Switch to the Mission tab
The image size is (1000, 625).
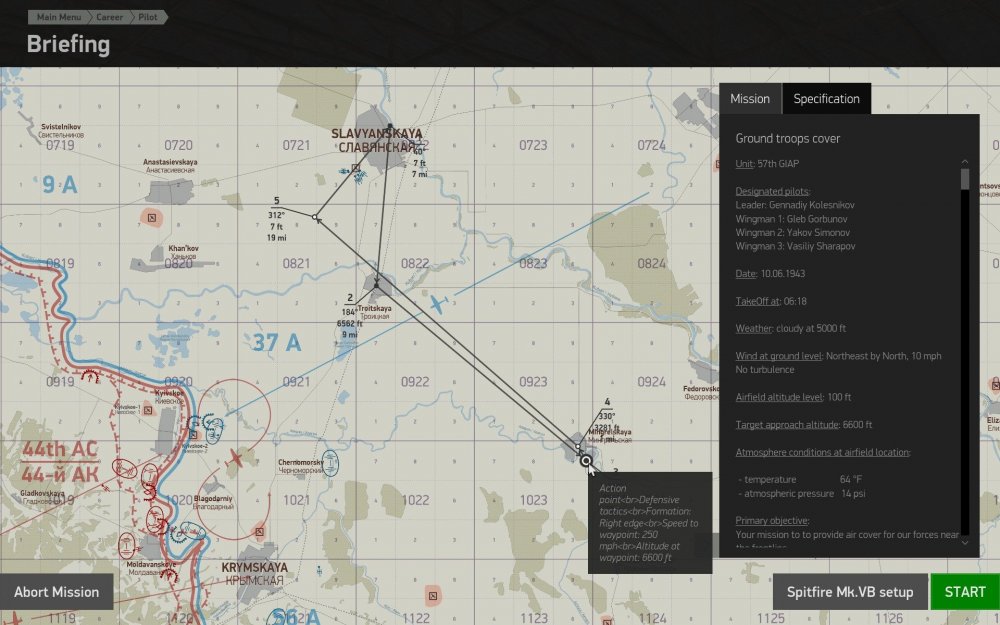750,99
